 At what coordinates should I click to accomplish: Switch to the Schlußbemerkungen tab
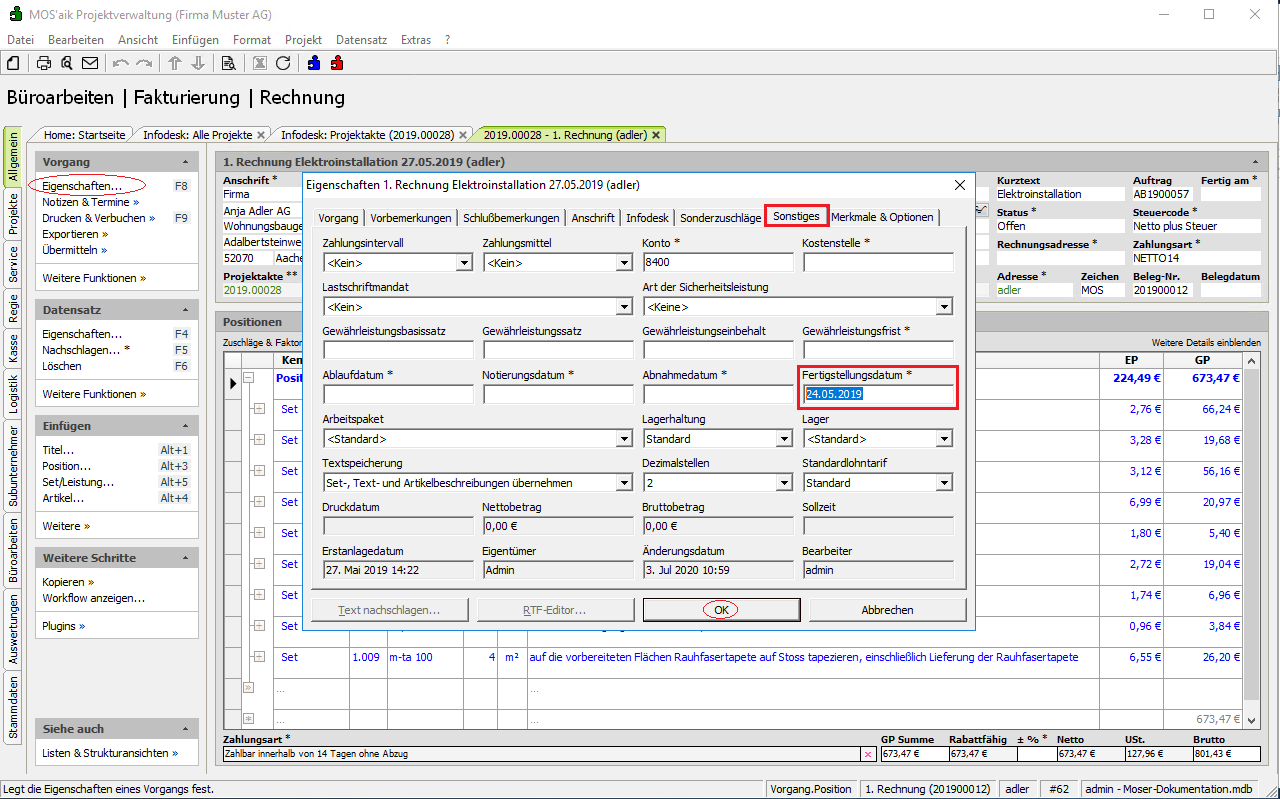[510, 217]
